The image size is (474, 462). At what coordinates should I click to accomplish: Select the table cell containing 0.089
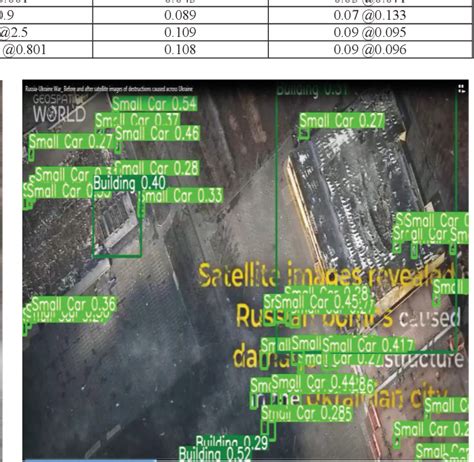(x=180, y=15)
